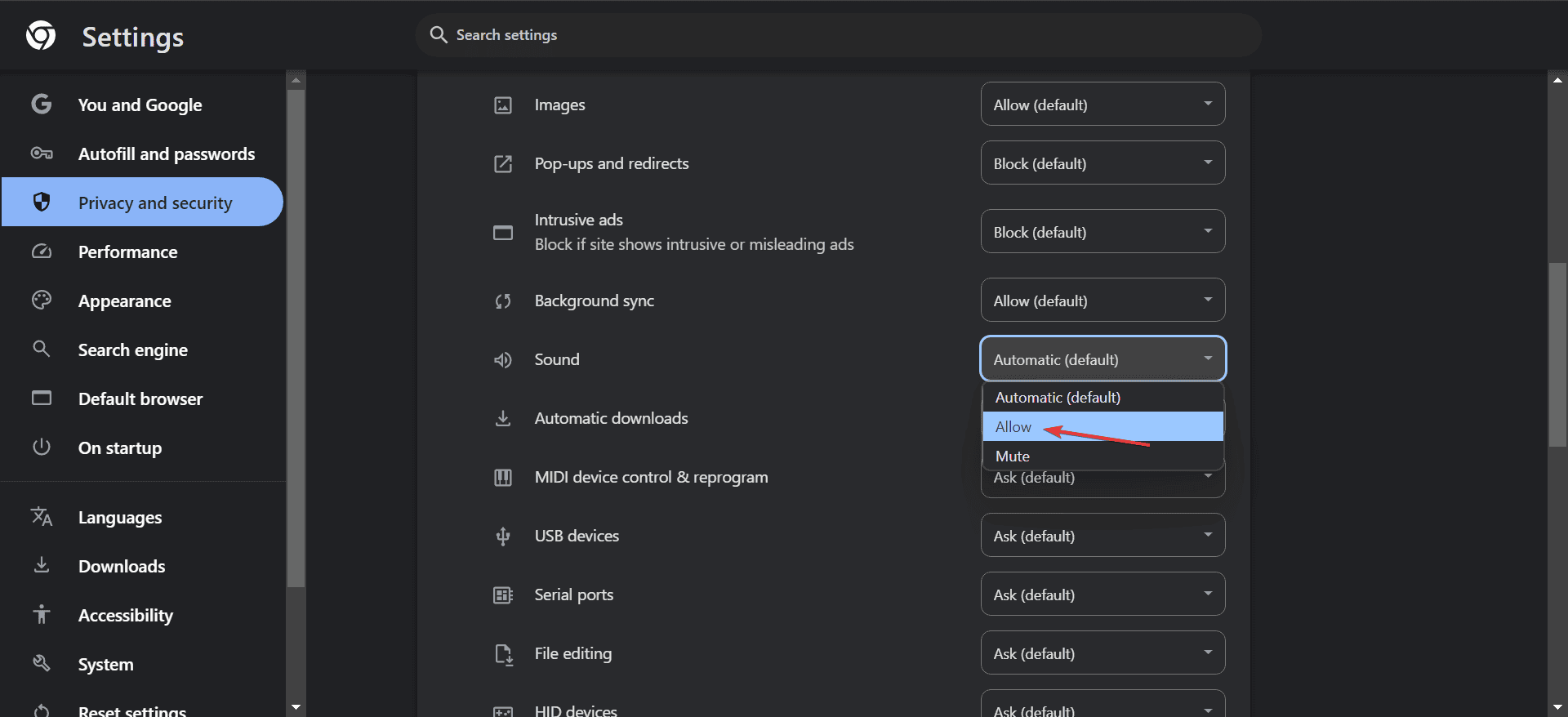
Task: Go to Privacy and security section
Action: tap(142, 202)
